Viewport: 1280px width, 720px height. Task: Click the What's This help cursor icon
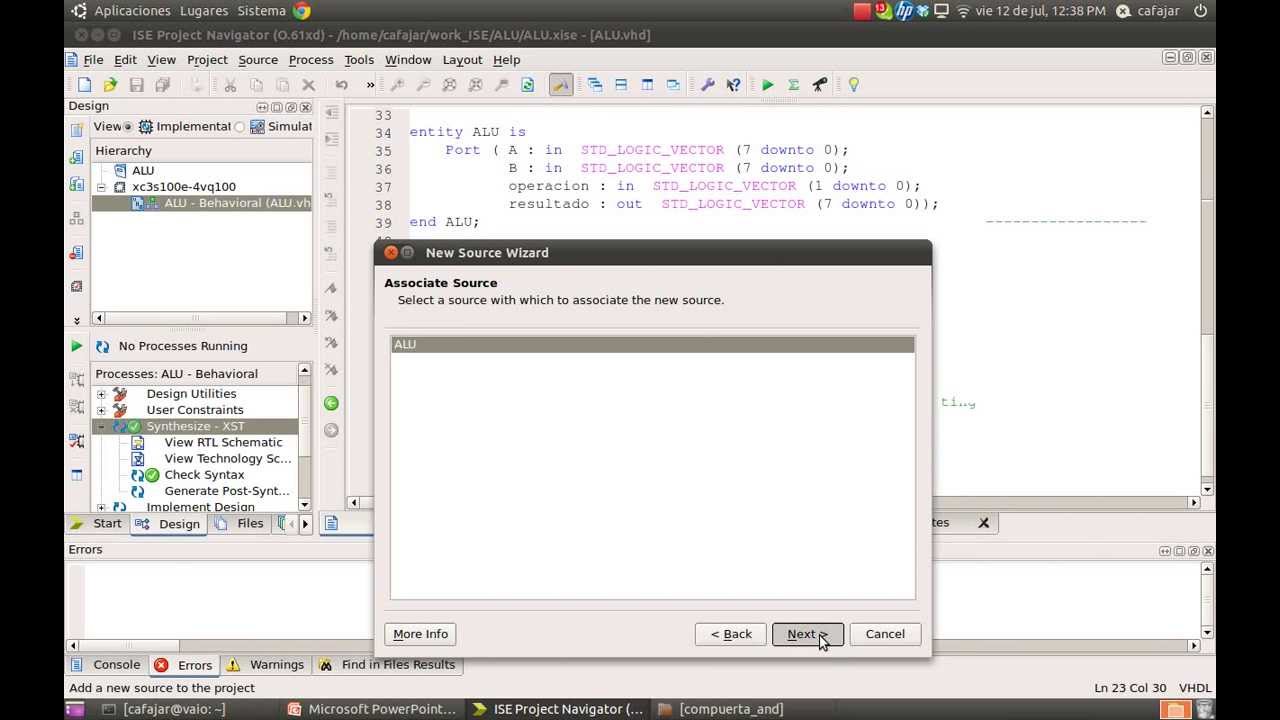click(x=733, y=85)
